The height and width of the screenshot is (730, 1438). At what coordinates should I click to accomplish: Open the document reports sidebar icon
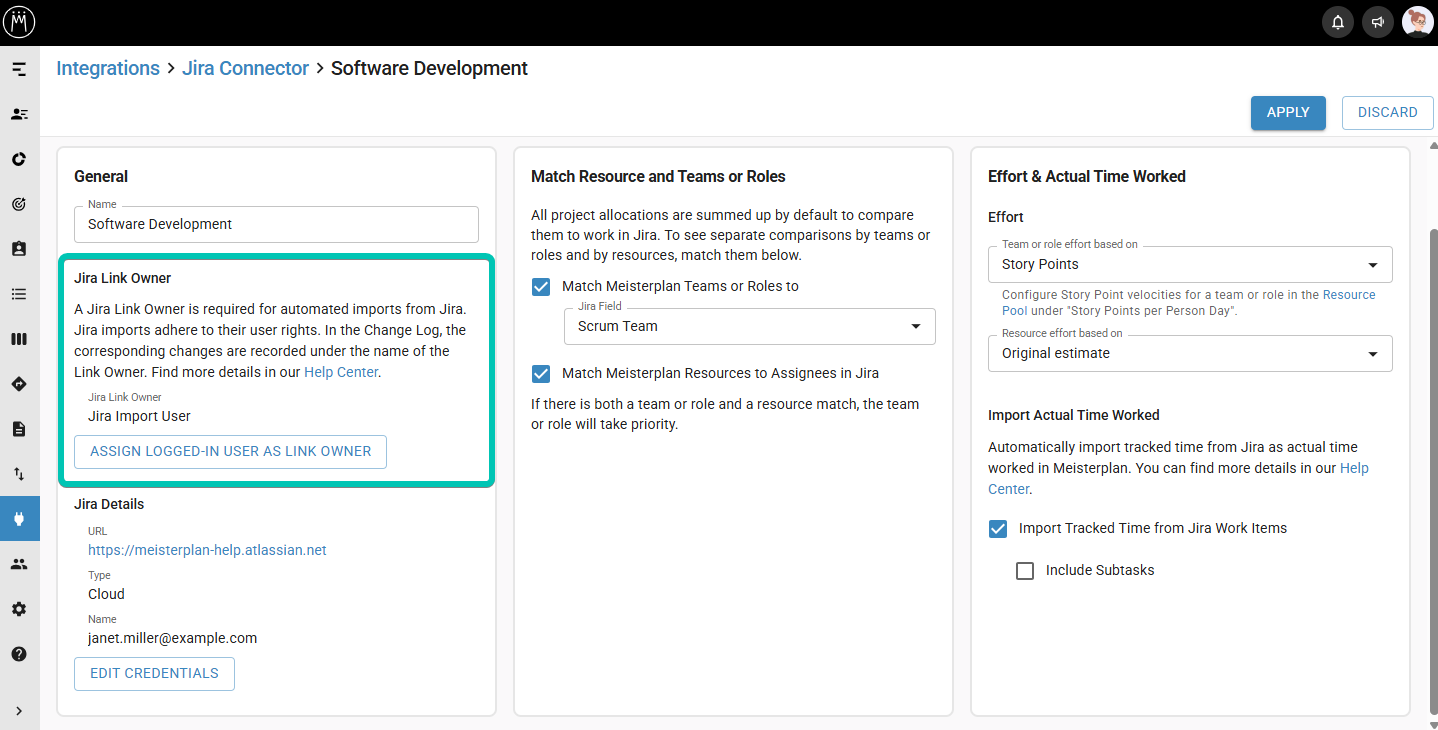(x=19, y=429)
